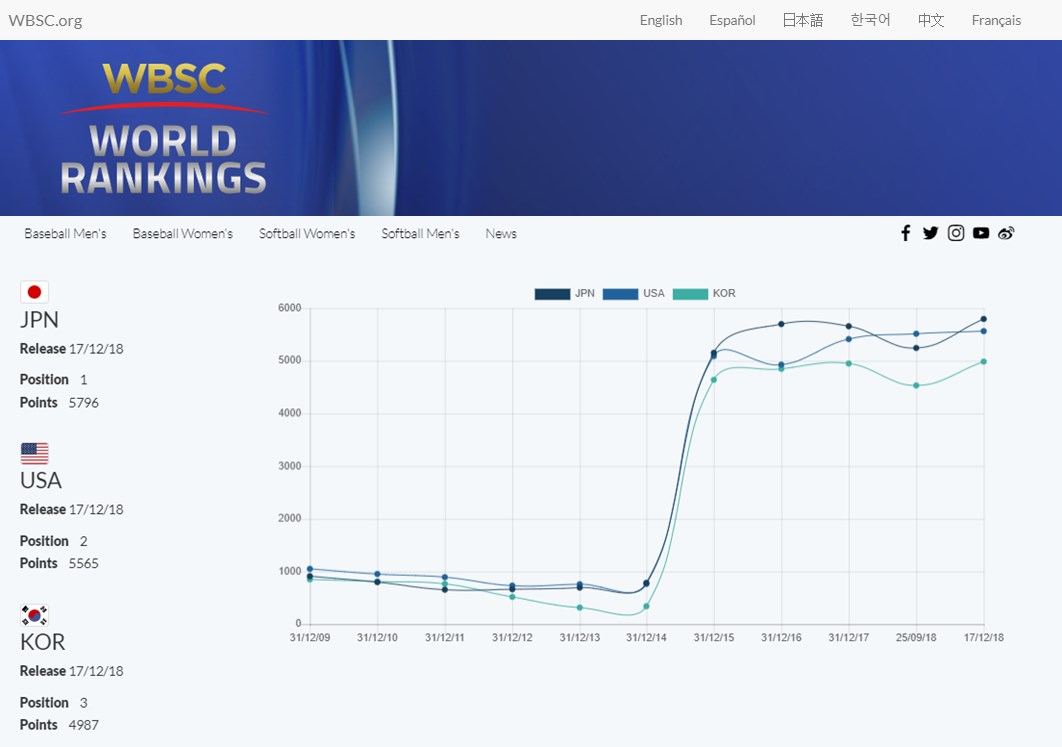Click x-axis label 25/09/18
Screen dimensions: 1062x747
click(x=916, y=638)
